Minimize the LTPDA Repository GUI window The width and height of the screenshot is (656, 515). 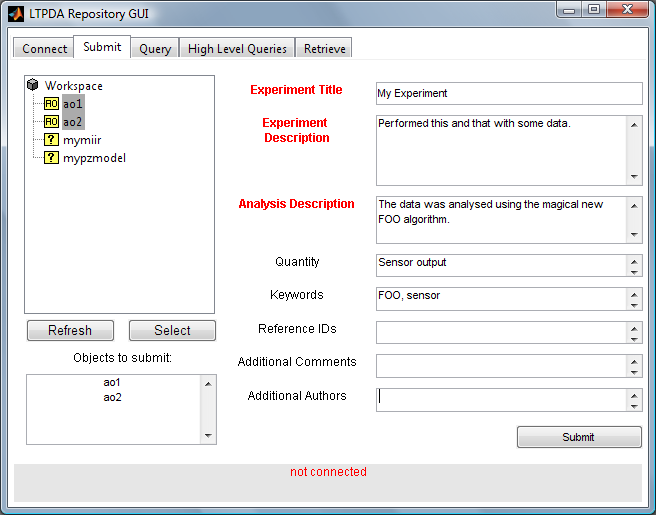click(x=569, y=10)
